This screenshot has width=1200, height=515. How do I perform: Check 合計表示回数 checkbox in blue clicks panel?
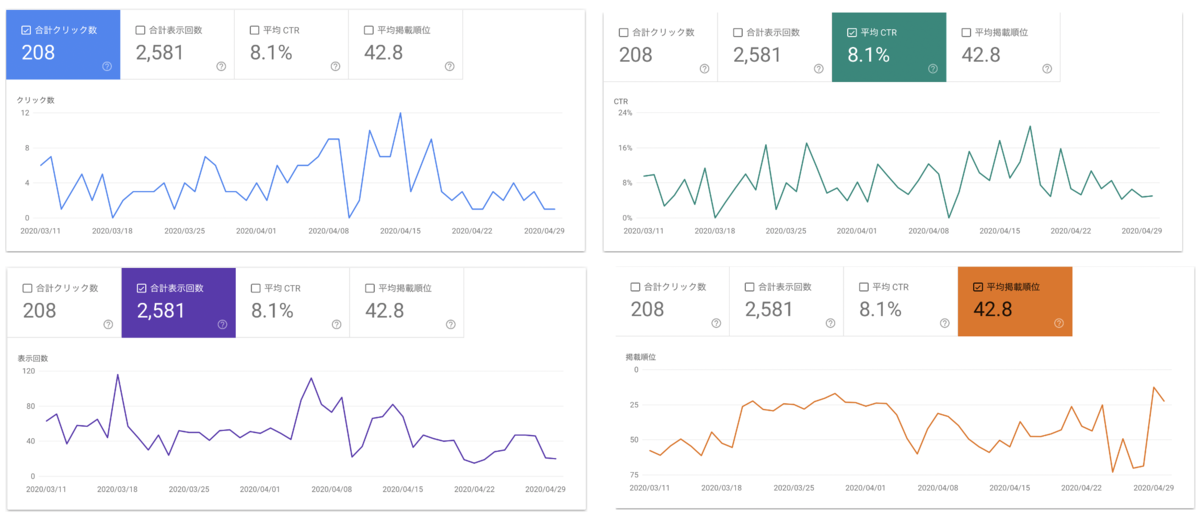(141, 30)
